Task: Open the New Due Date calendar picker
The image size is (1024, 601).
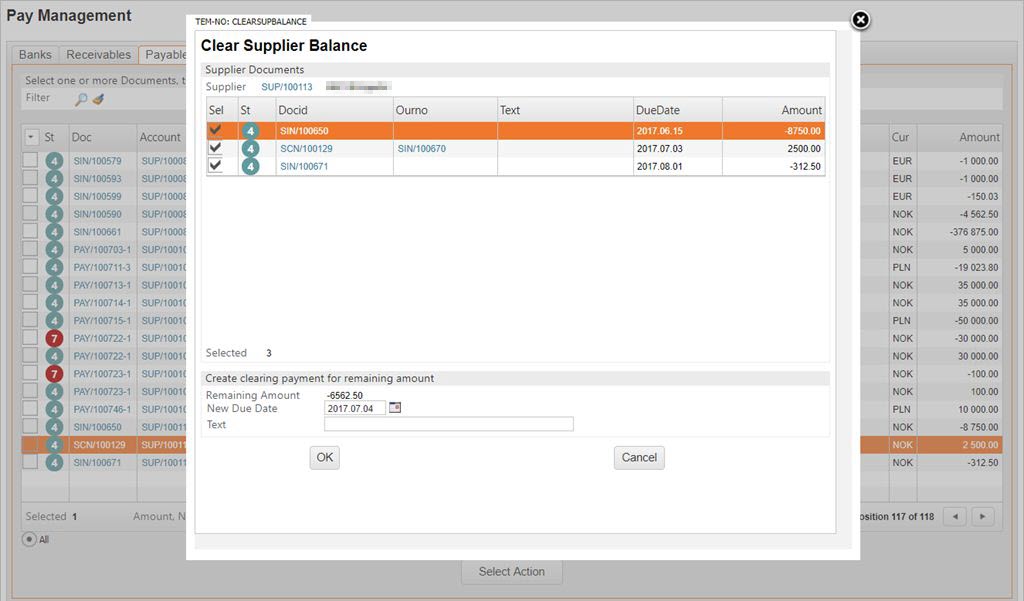Action: pos(395,408)
